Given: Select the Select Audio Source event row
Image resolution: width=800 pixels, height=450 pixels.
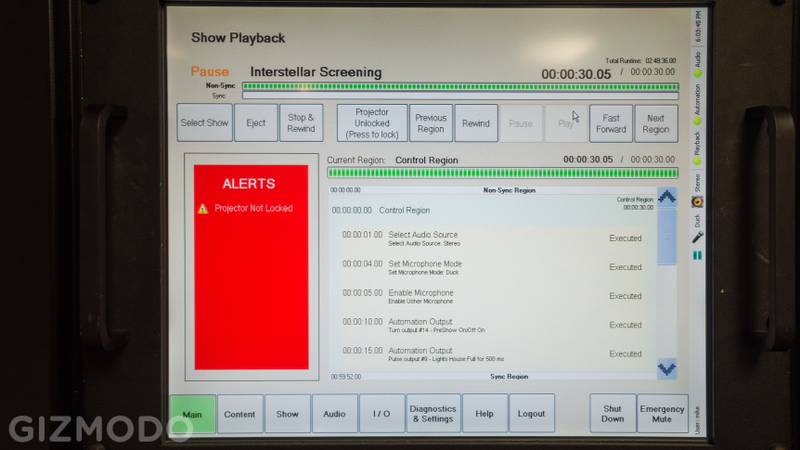Looking at the screenshot, I should pos(492,238).
